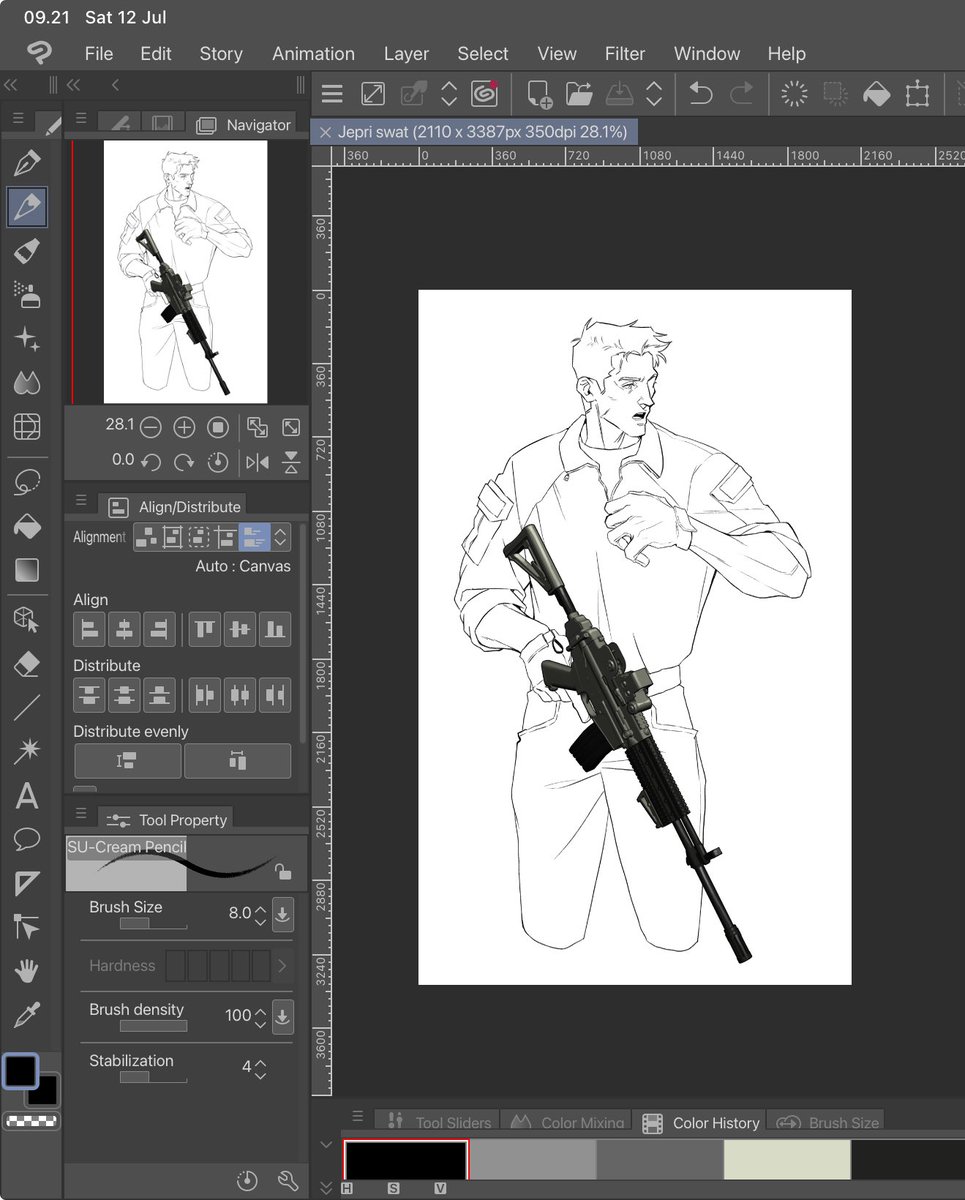Select the Fill bucket tool
965x1200 pixels.
[27, 526]
